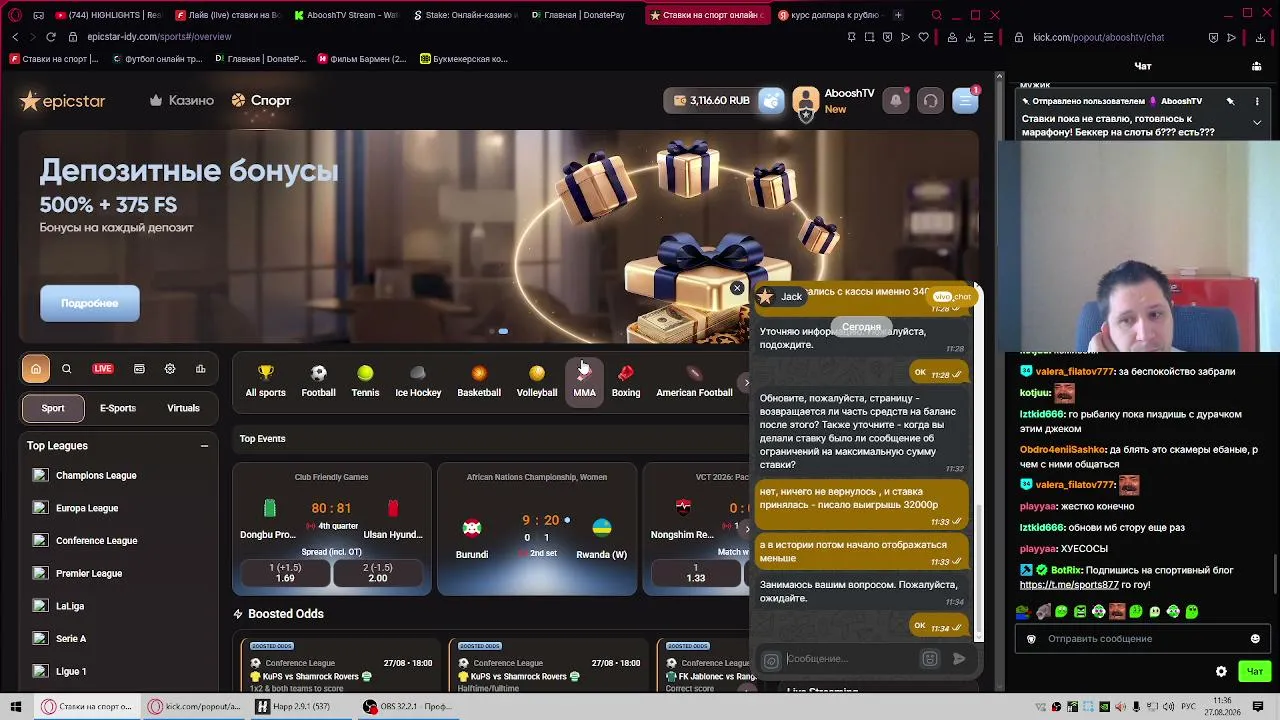The height and width of the screenshot is (720, 1280).
Task: Open the Спорт section
Action: (x=261, y=101)
